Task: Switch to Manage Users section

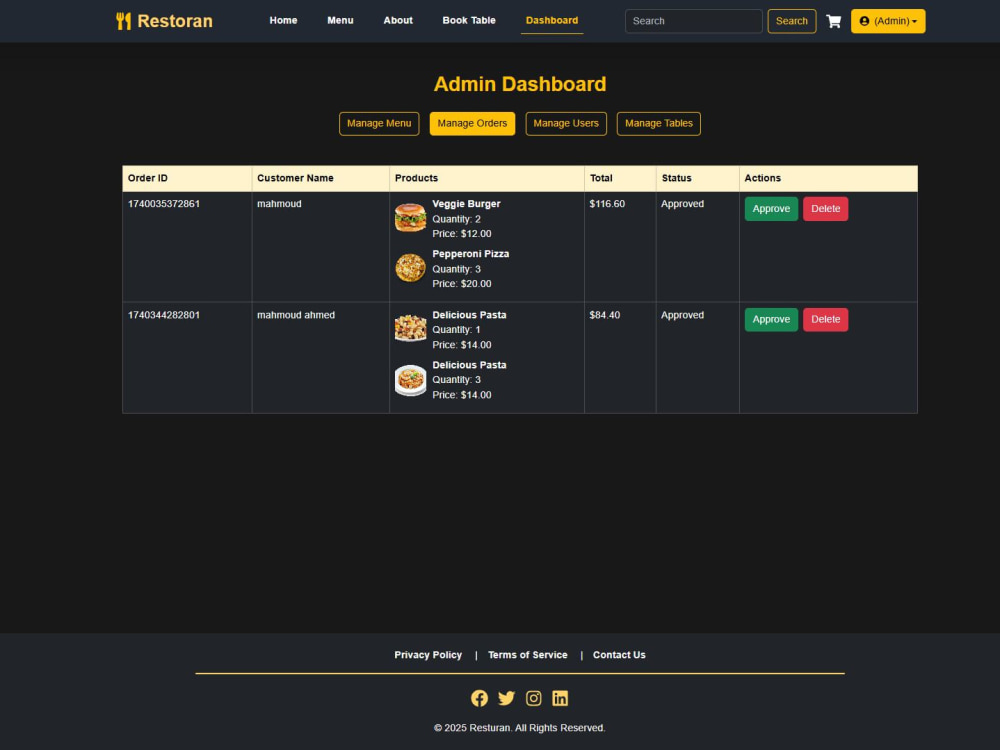Action: [566, 124]
